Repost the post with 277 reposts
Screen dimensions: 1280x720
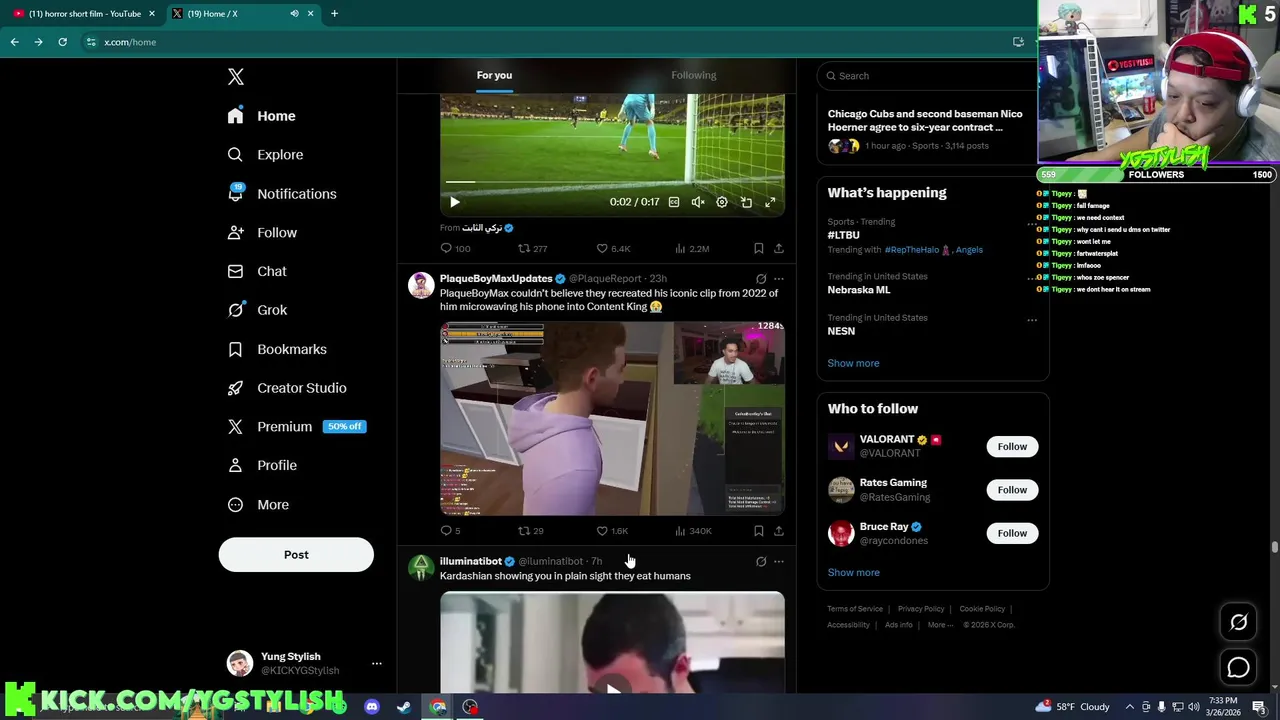coord(532,248)
